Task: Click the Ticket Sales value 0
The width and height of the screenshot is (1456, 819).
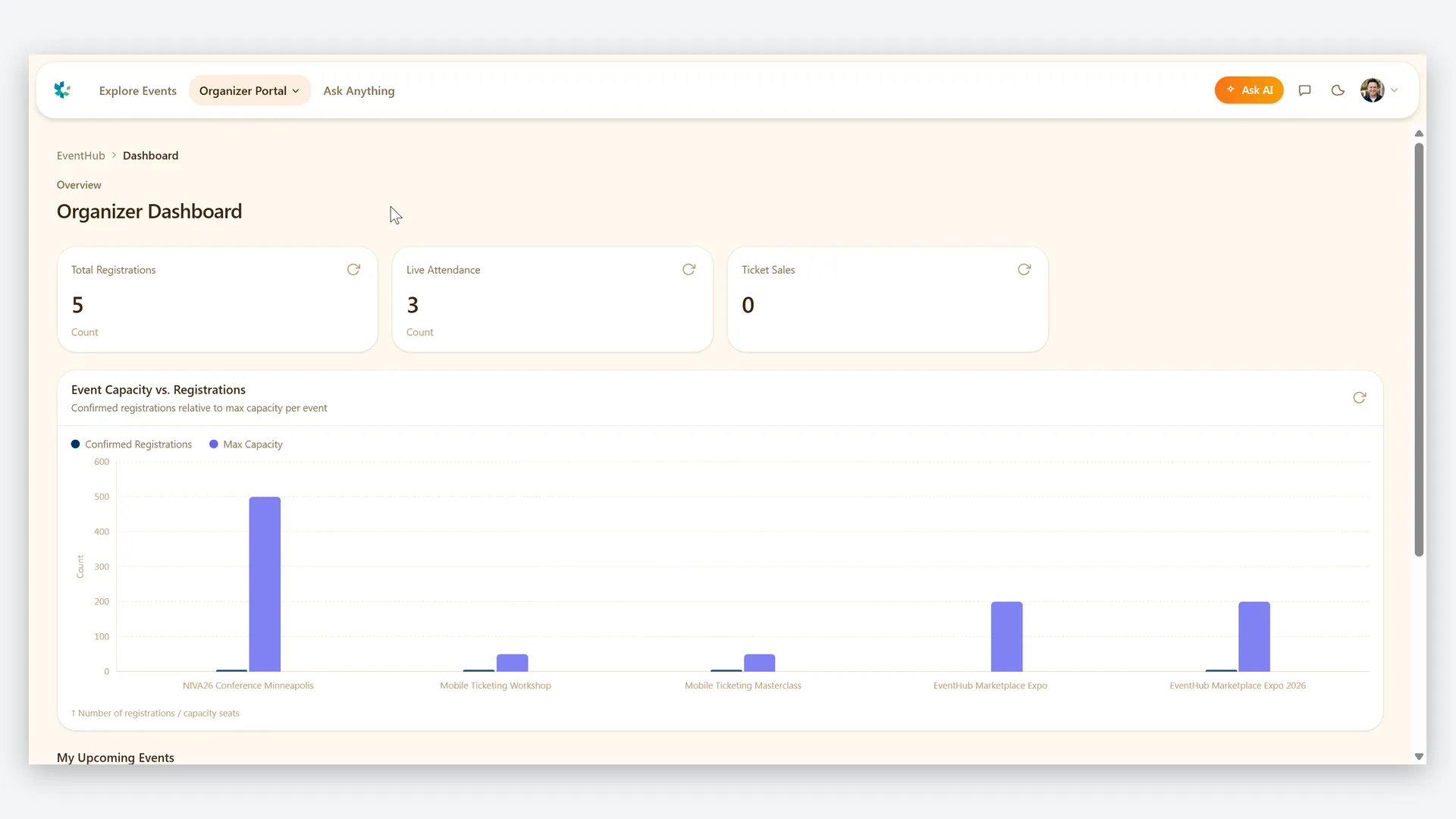Action: pyautogui.click(x=748, y=305)
